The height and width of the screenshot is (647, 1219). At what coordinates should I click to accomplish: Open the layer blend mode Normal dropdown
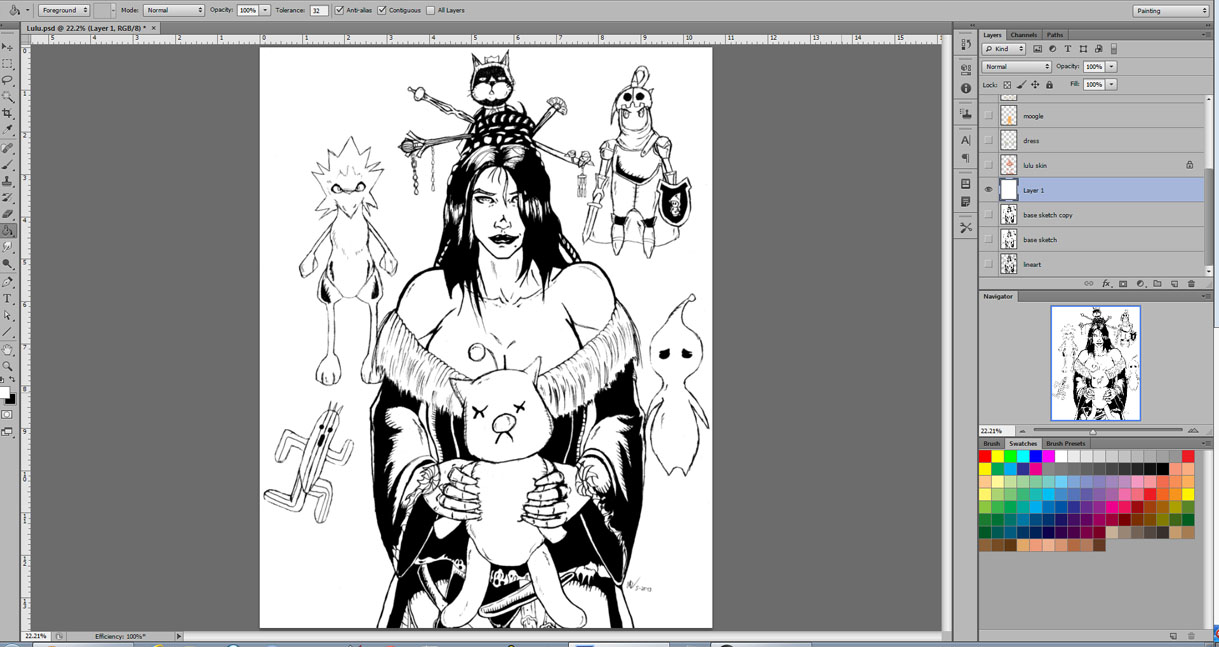point(1017,67)
